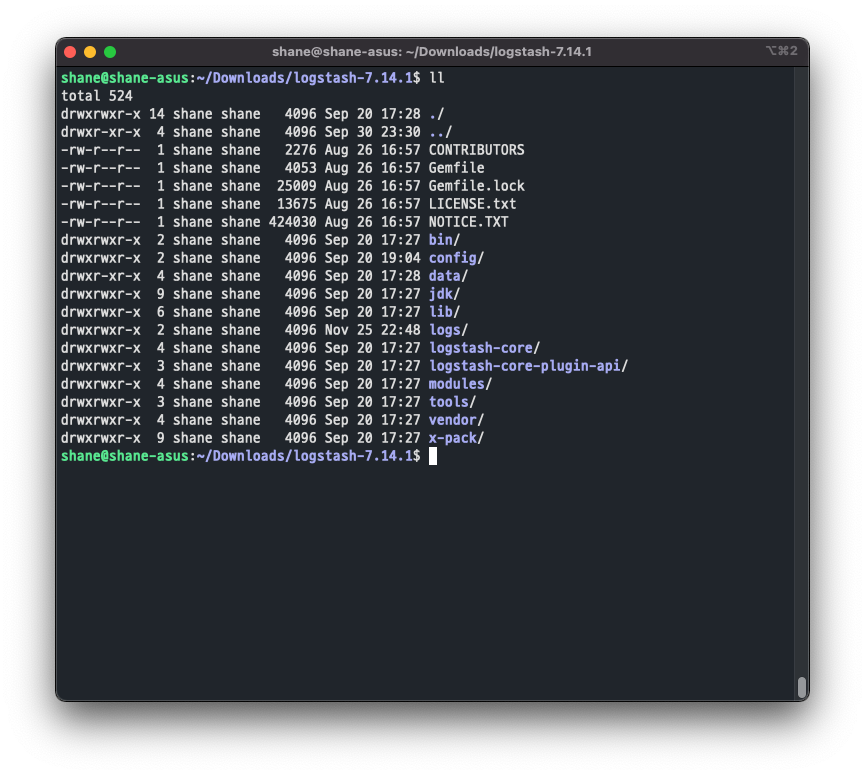Click the vendor/ directory name

click(x=456, y=420)
